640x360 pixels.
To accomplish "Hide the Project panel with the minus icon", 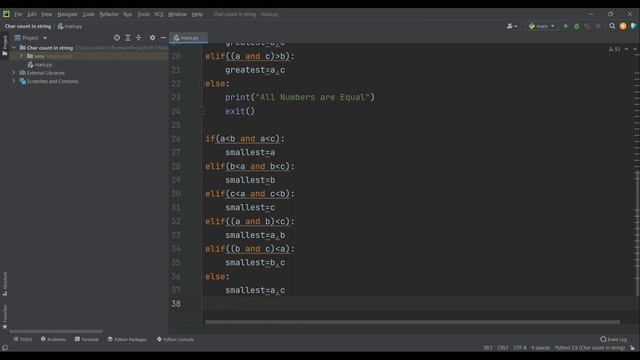I will click(163, 38).
